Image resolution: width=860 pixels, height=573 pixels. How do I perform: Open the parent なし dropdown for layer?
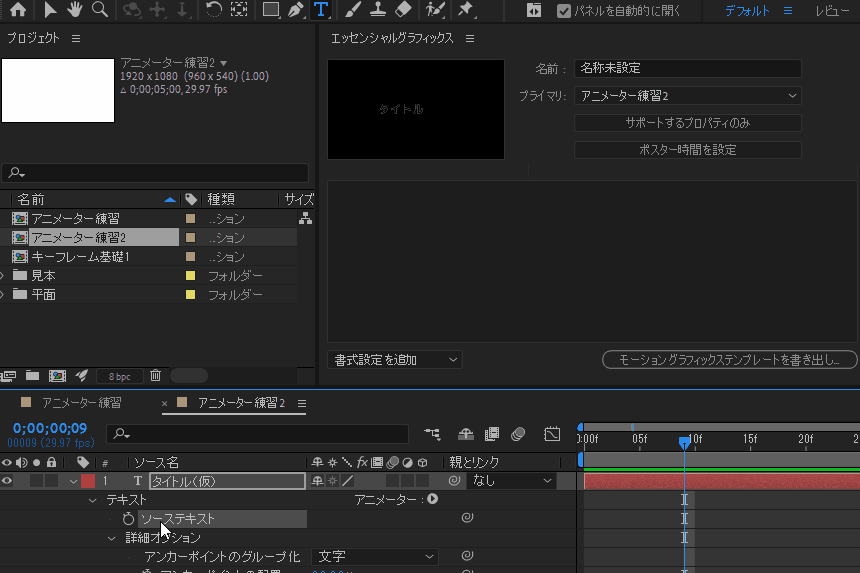(511, 481)
